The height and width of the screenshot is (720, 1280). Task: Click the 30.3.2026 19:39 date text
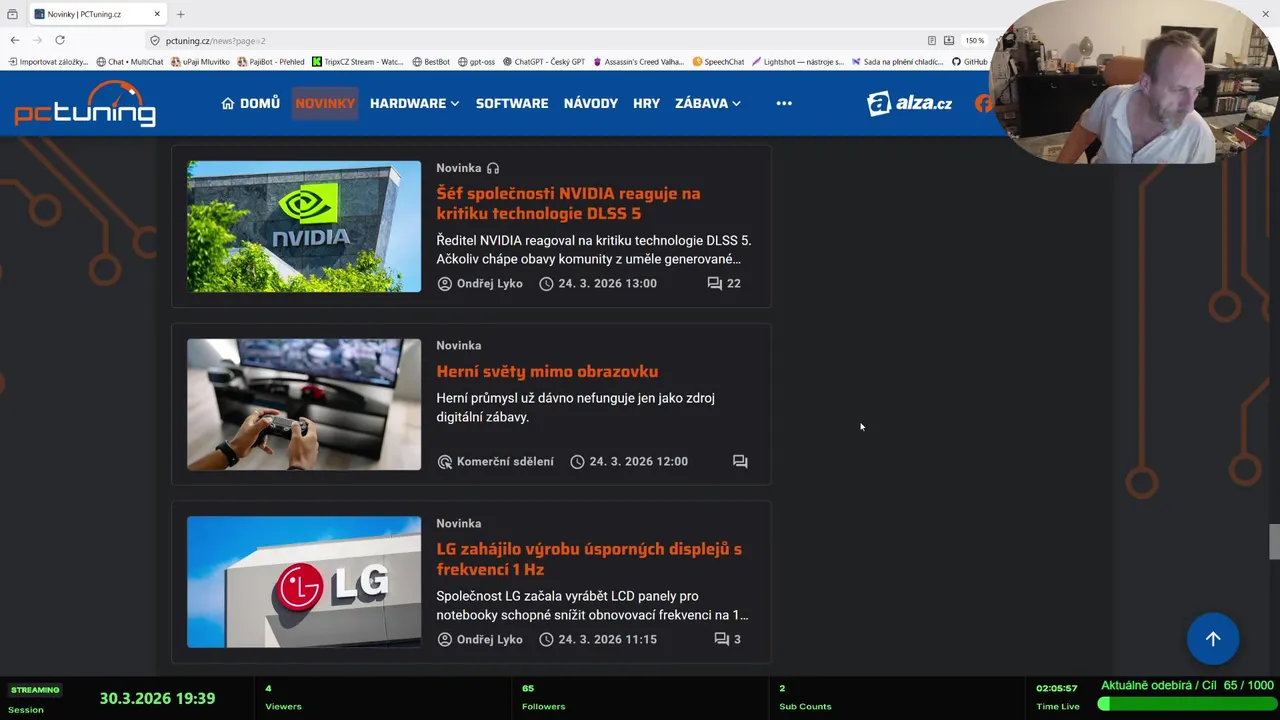[157, 698]
